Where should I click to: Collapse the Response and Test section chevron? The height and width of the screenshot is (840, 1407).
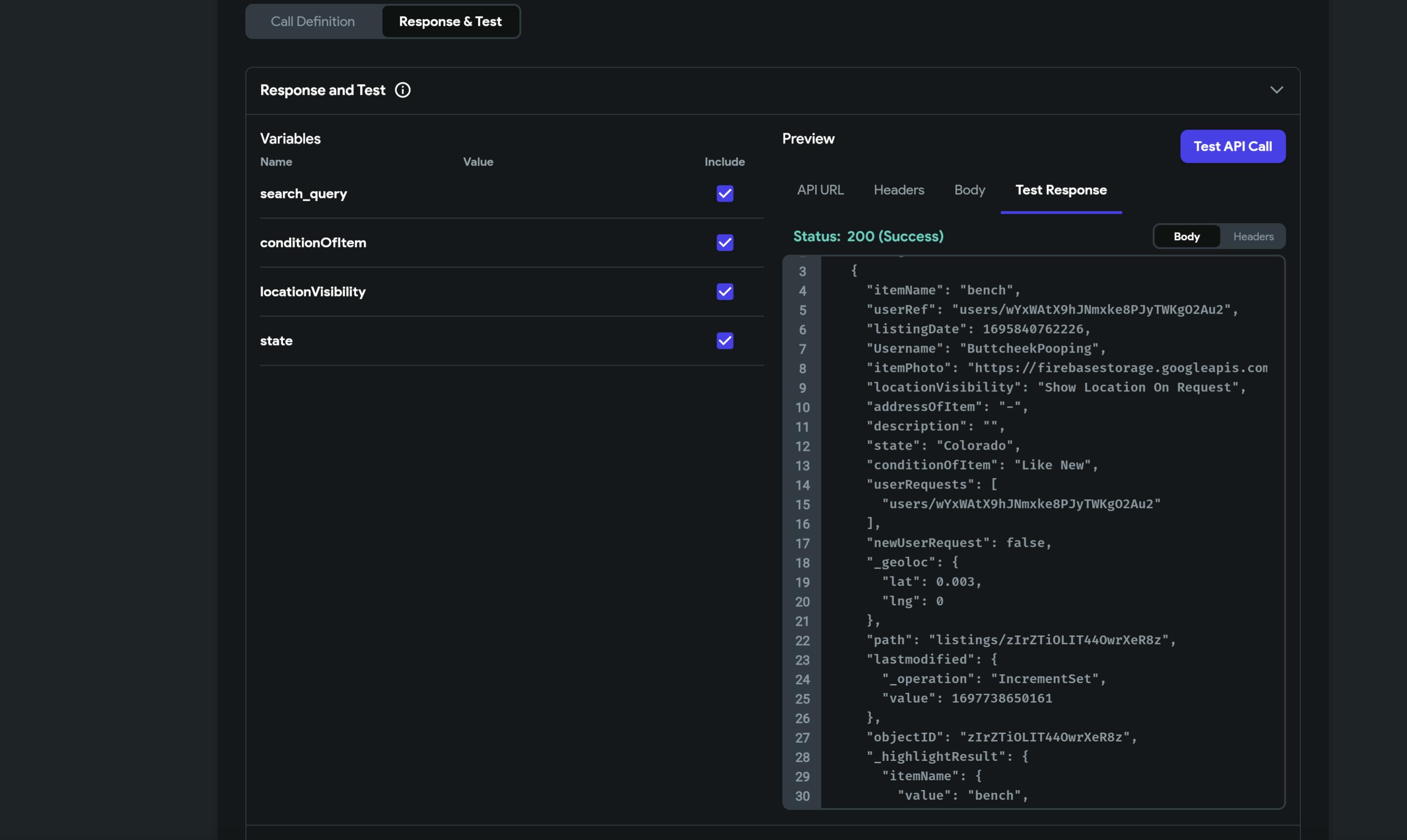(1276, 90)
